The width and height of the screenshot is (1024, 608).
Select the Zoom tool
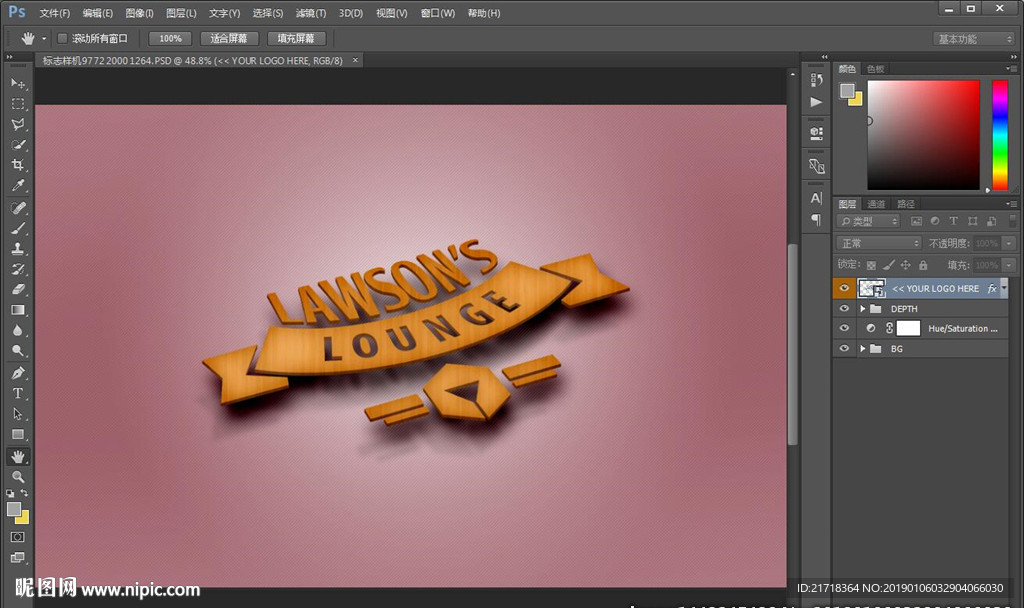[x=18, y=477]
